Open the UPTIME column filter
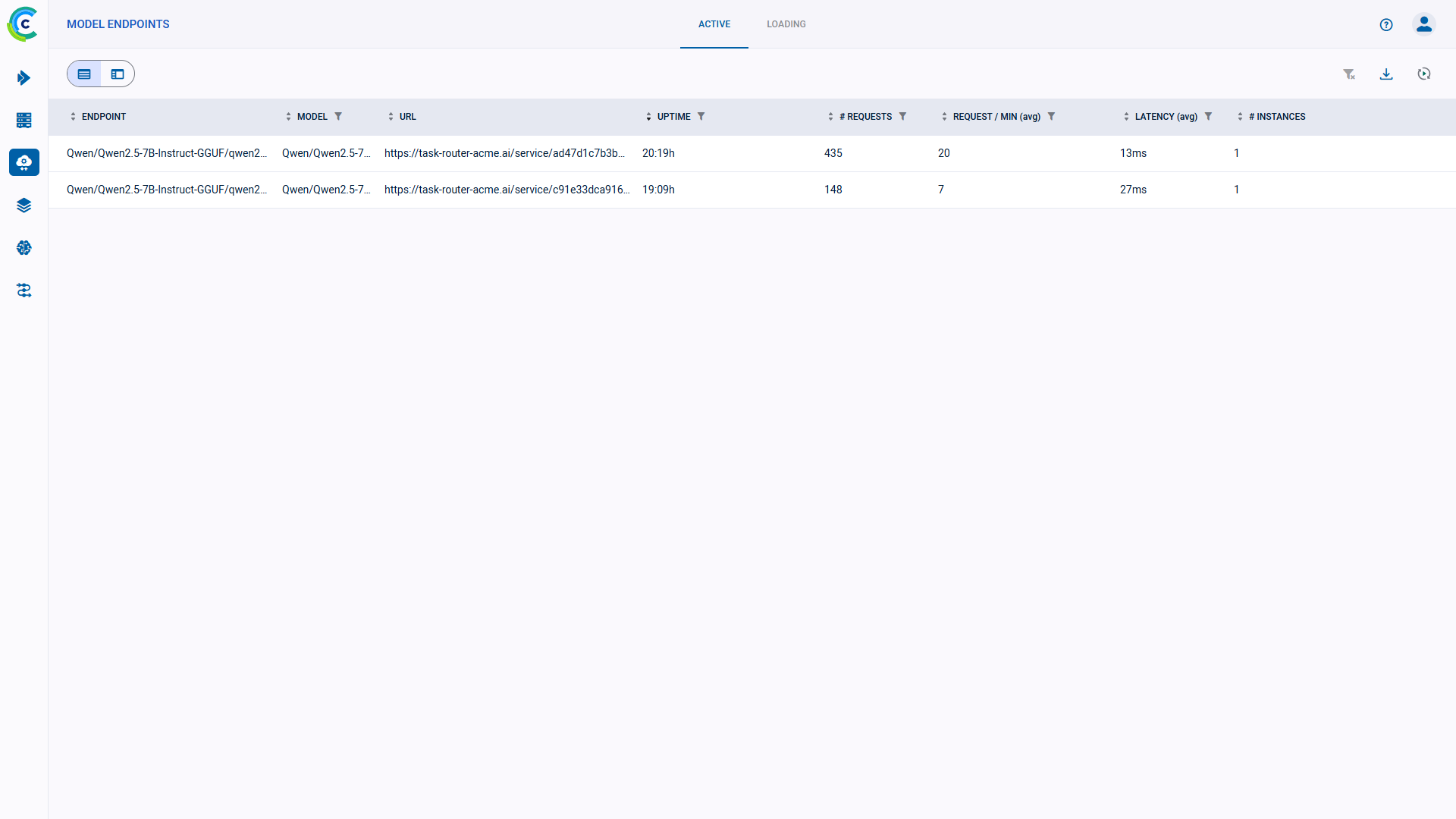This screenshot has height=819, width=1456. pyautogui.click(x=702, y=117)
